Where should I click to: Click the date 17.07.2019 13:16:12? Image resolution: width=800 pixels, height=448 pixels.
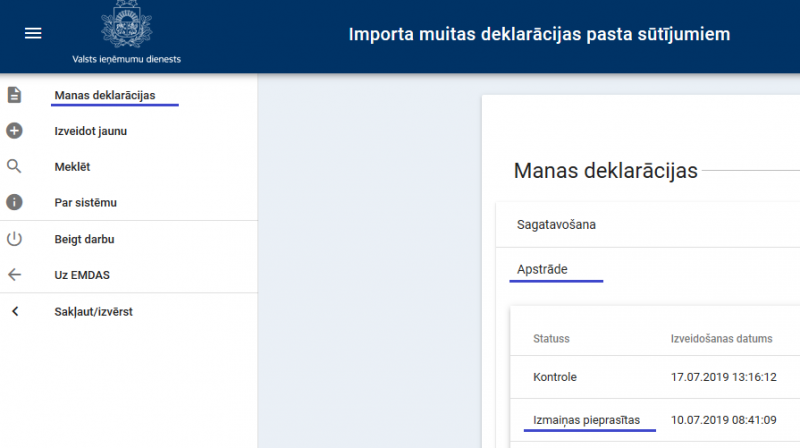click(723, 377)
